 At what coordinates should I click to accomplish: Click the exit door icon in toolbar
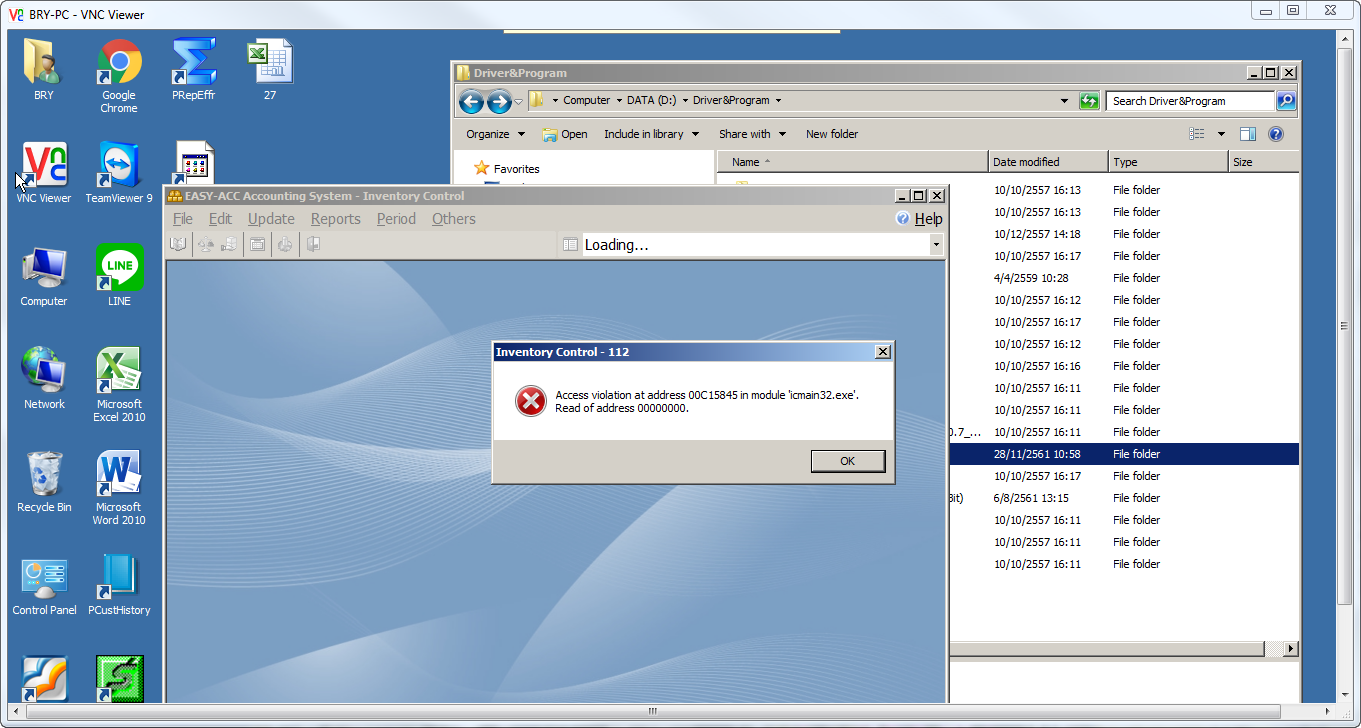tap(313, 244)
